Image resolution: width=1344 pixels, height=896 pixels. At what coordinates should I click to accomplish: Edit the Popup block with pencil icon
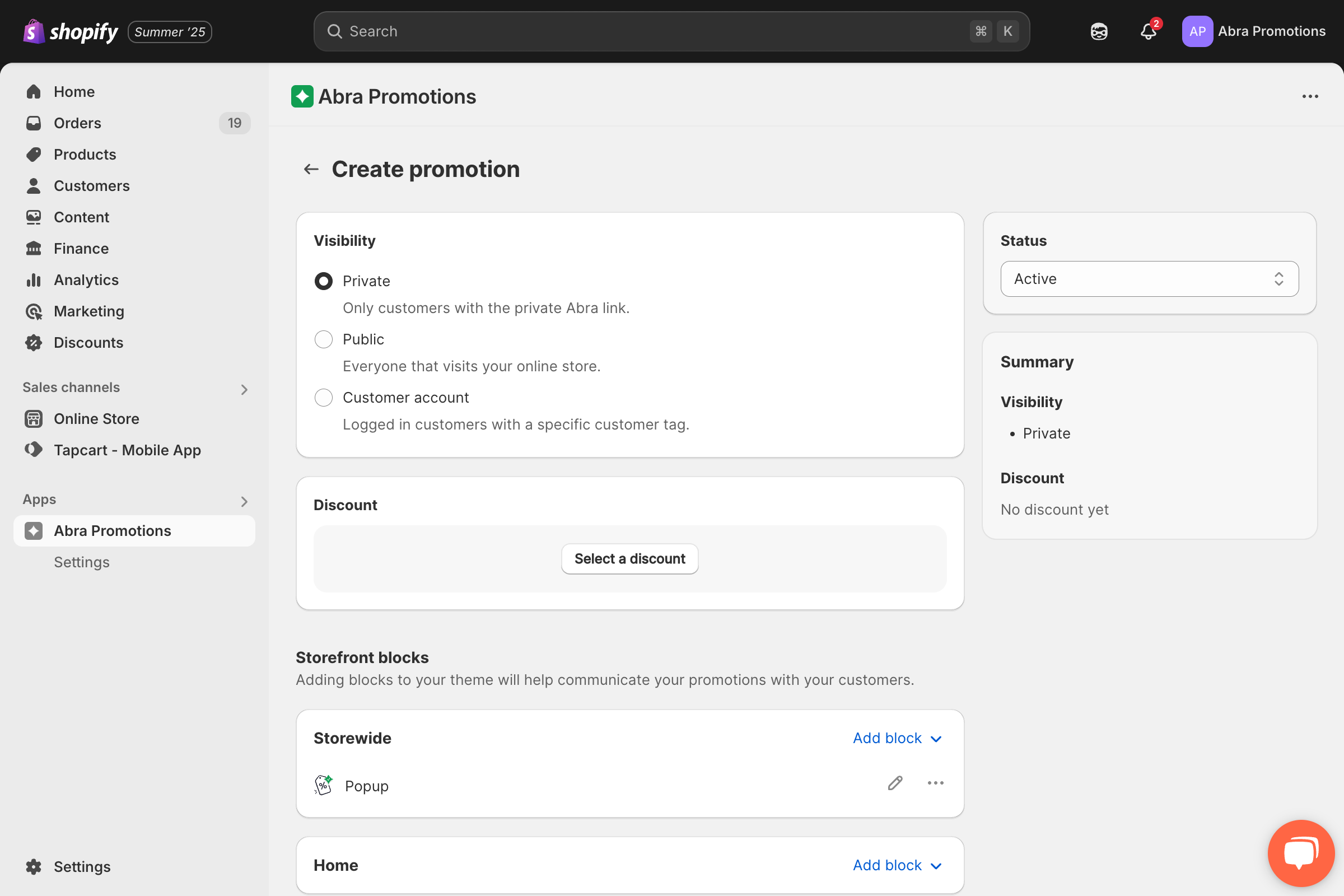[895, 783]
